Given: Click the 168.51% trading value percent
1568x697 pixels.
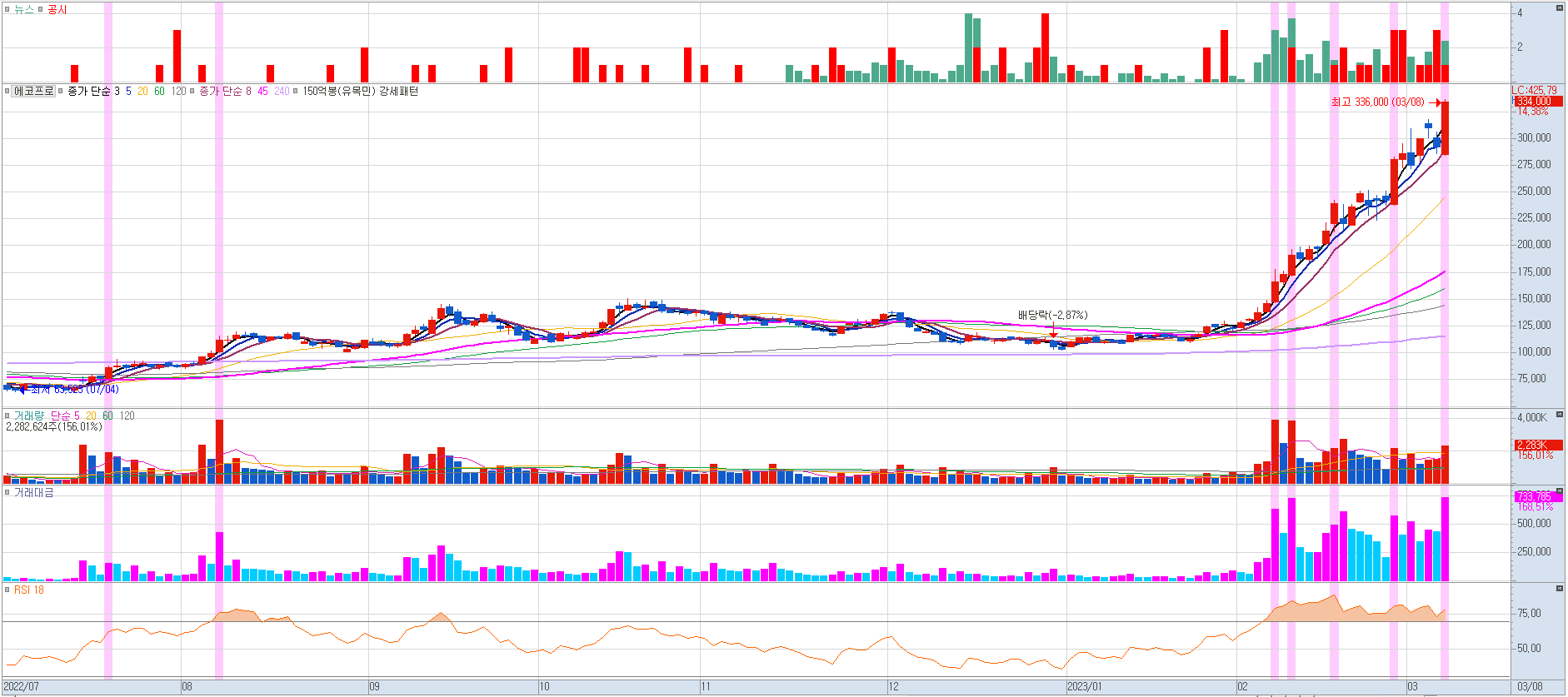Looking at the screenshot, I should pos(1535,507).
